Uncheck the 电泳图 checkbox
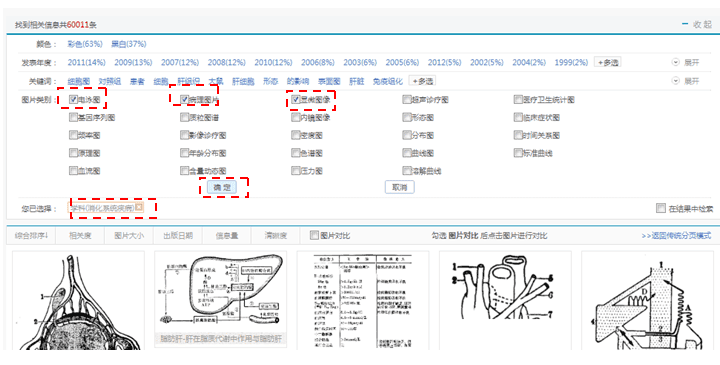This screenshot has width=720, height=365. click(x=73, y=99)
